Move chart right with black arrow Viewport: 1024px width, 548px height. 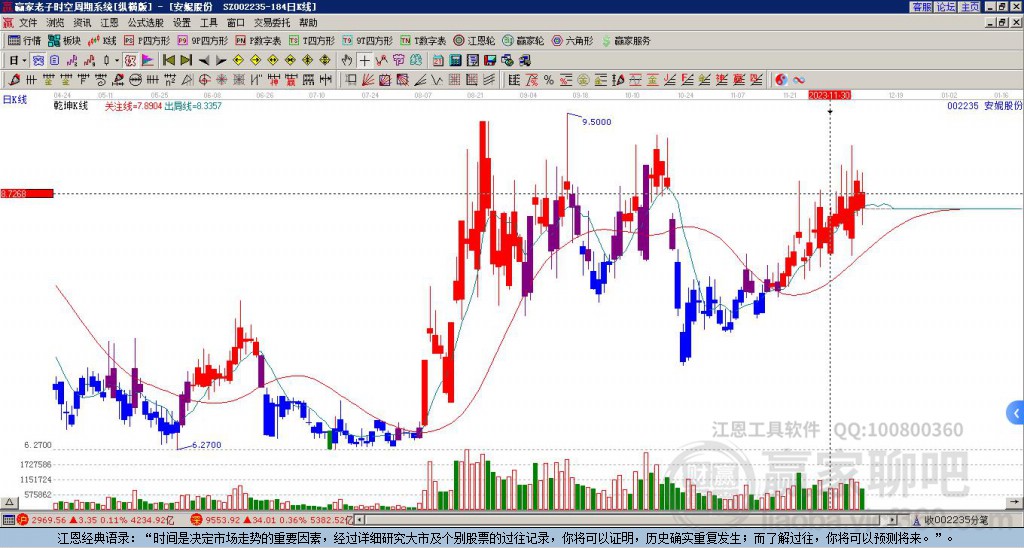221,61
